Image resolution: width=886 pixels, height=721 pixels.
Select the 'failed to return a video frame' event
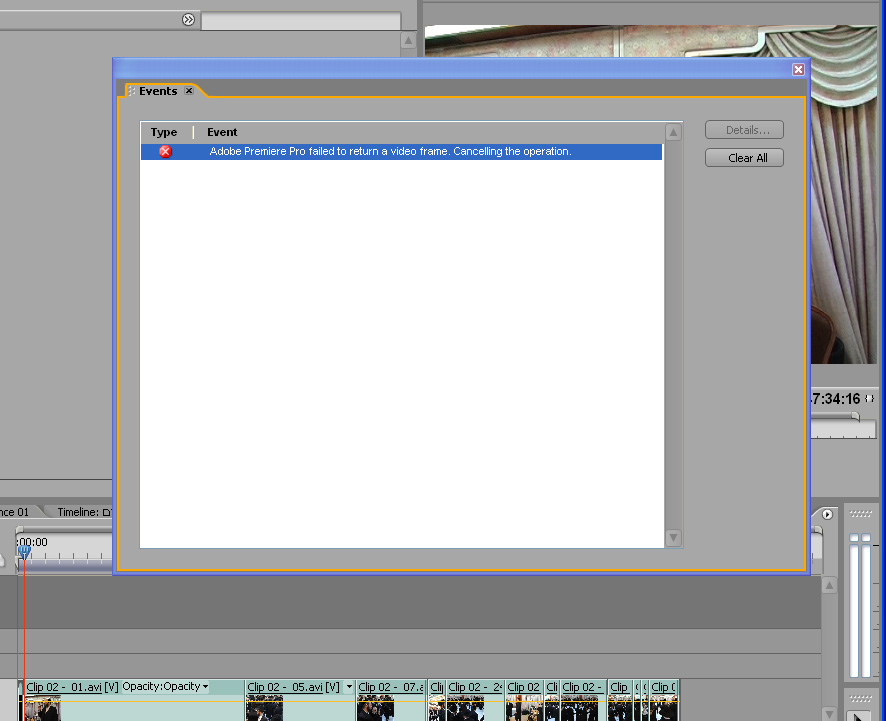point(401,151)
